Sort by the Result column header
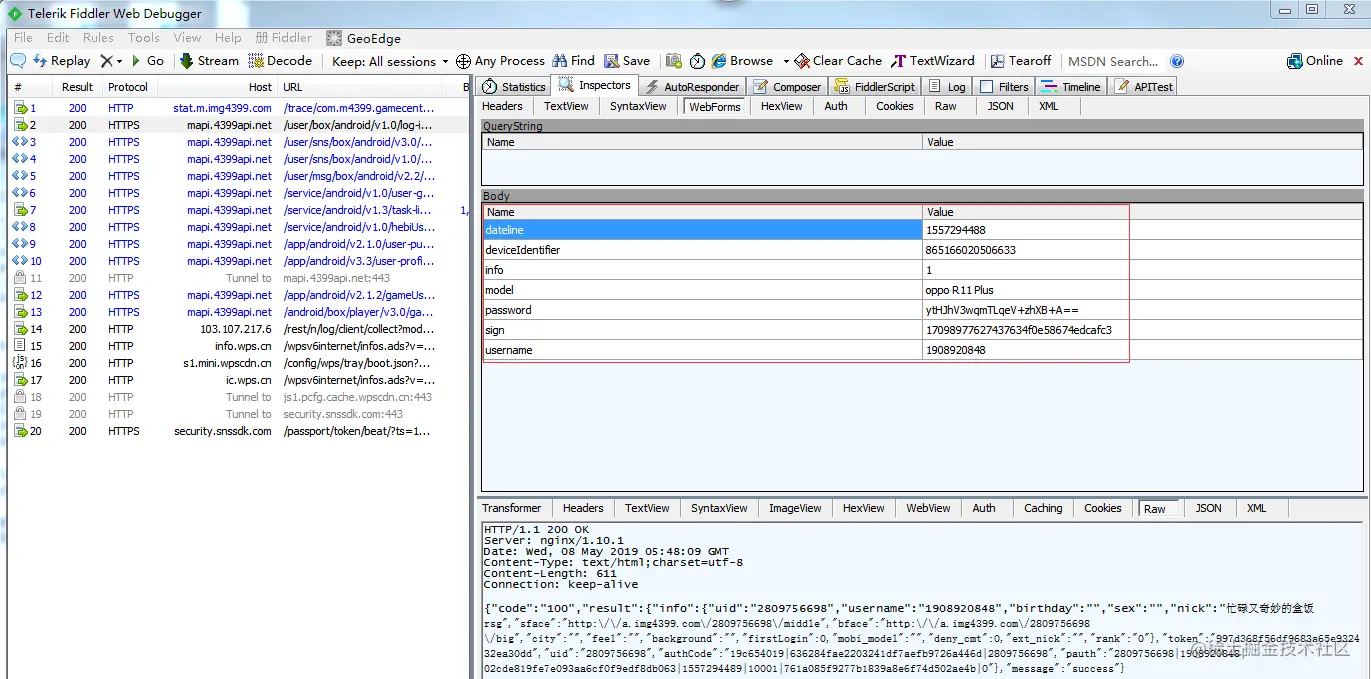 [77, 87]
